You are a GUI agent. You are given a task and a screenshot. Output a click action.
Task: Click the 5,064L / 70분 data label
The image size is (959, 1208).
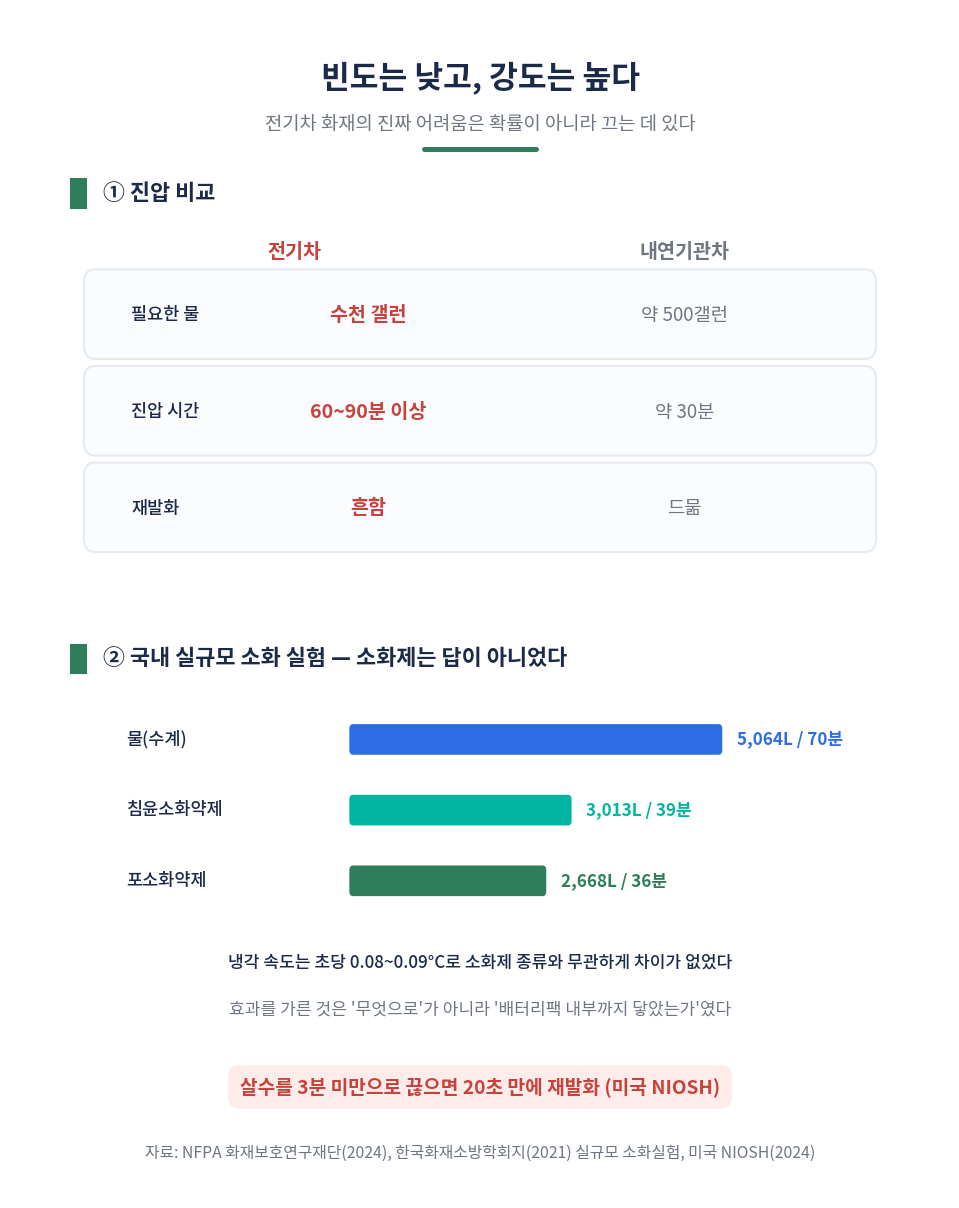(790, 739)
